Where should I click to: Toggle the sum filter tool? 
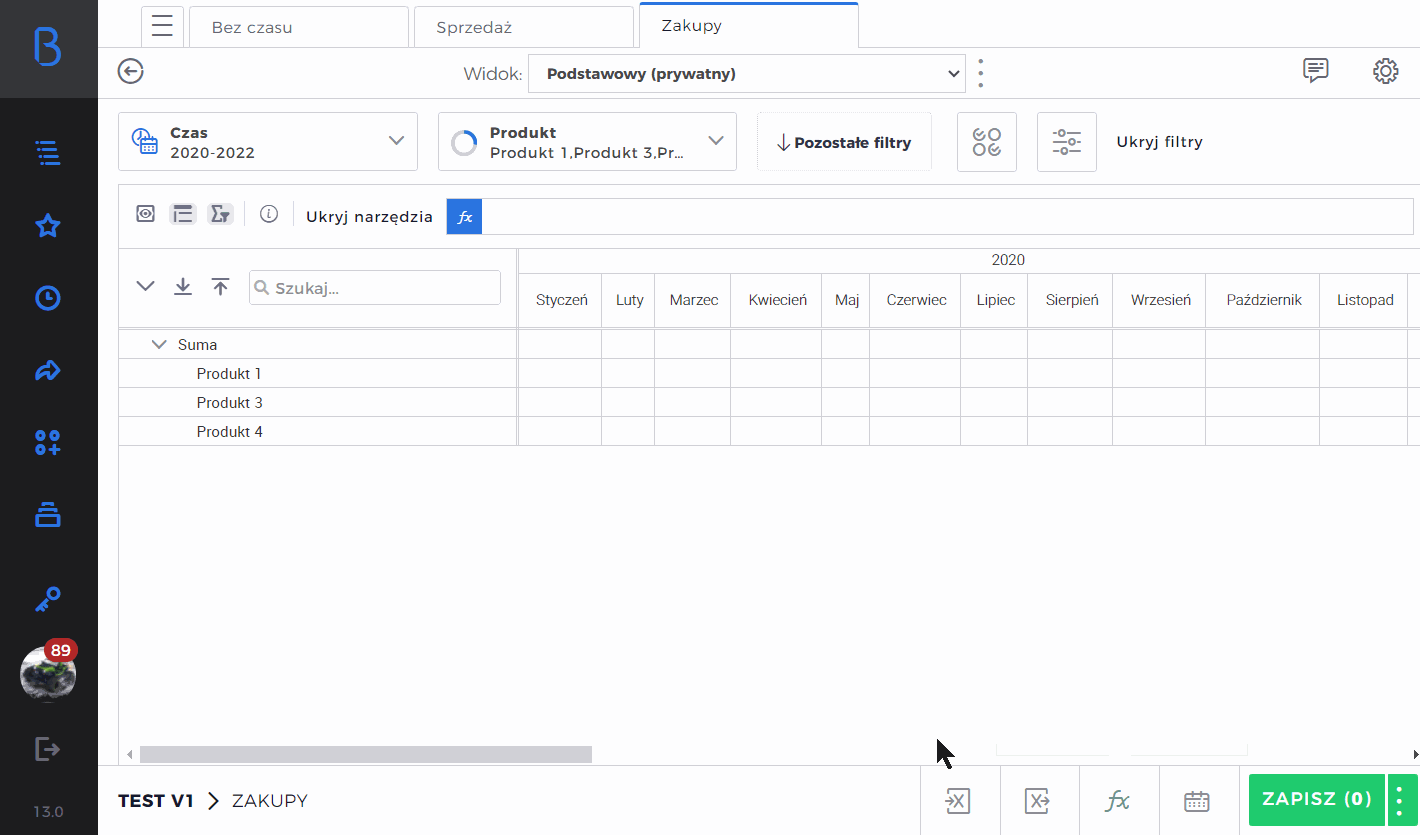click(220, 214)
